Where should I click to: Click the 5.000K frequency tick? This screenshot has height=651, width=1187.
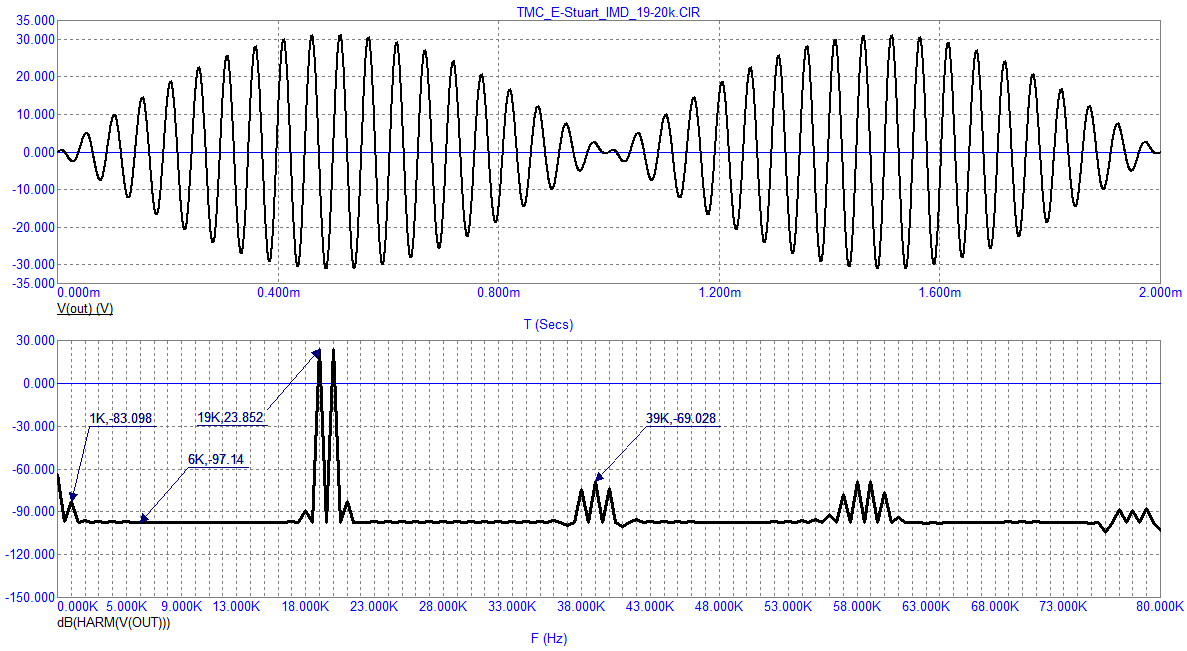point(126,606)
